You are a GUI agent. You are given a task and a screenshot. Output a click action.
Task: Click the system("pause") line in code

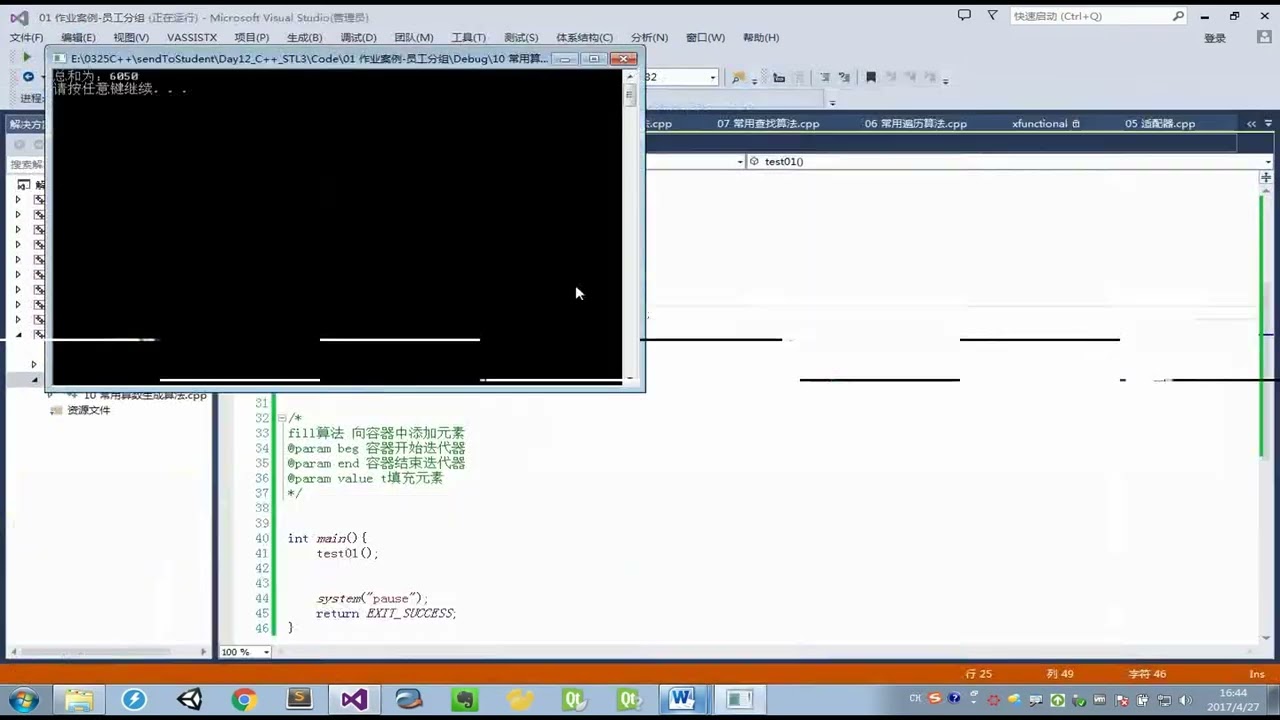pyautogui.click(x=372, y=598)
